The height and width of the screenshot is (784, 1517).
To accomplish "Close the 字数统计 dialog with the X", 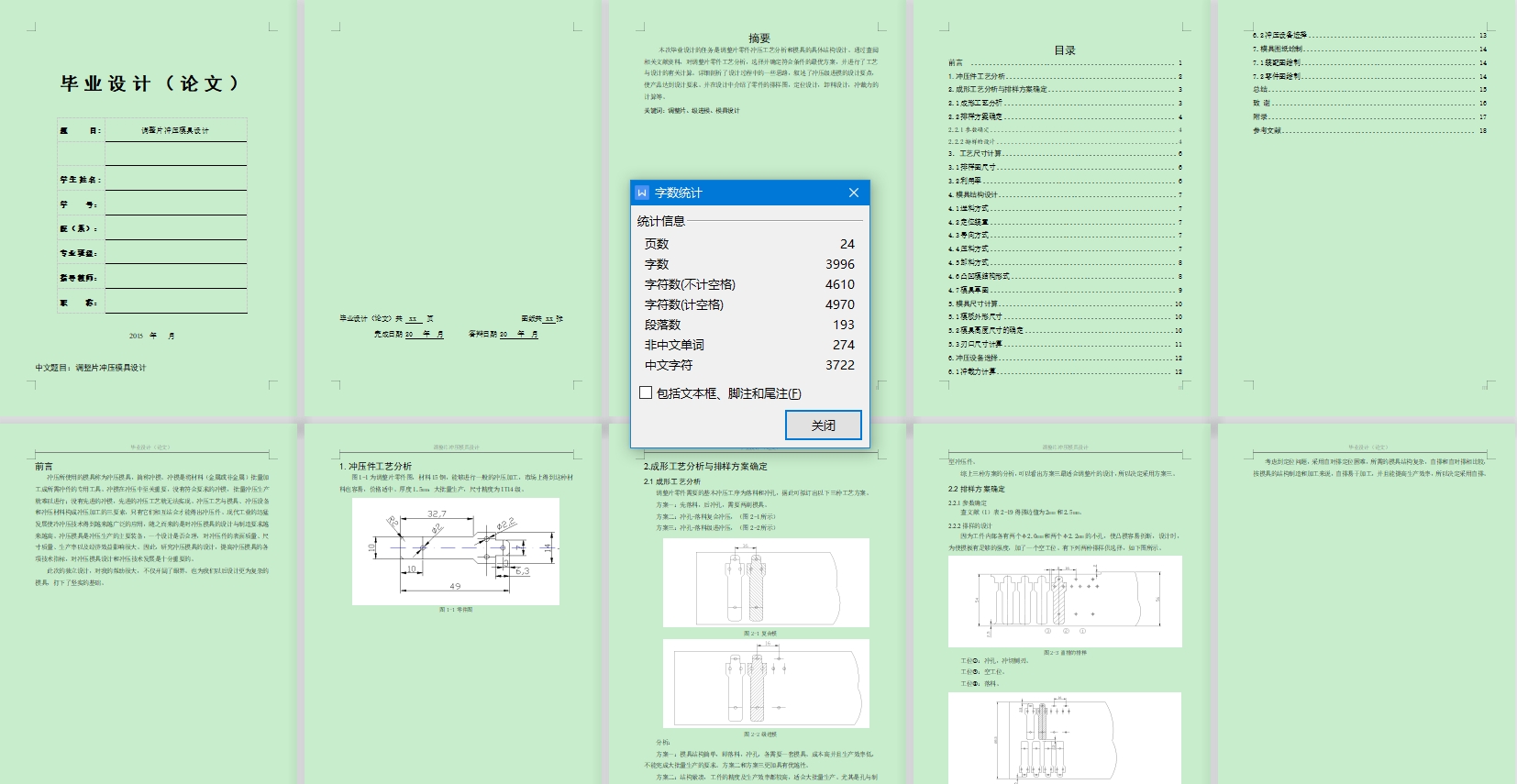I will tap(854, 193).
